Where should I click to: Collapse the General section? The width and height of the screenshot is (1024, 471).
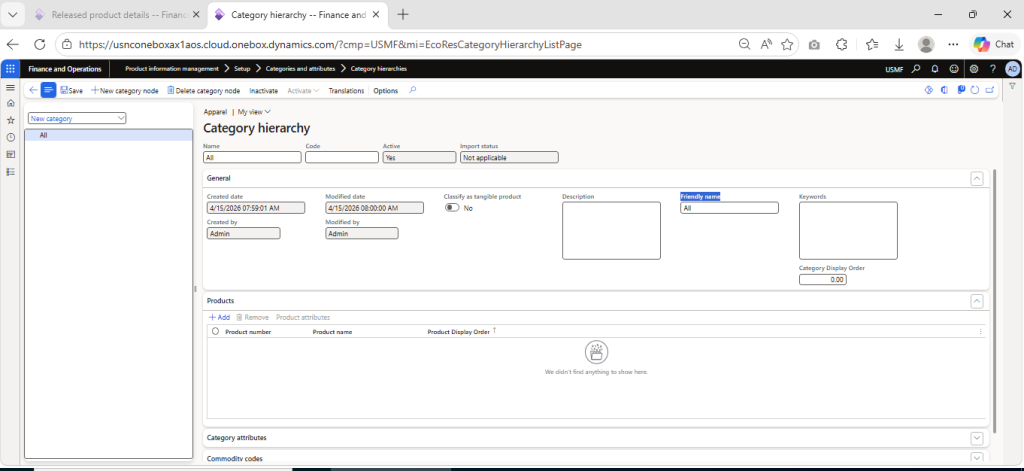pyautogui.click(x=976, y=178)
